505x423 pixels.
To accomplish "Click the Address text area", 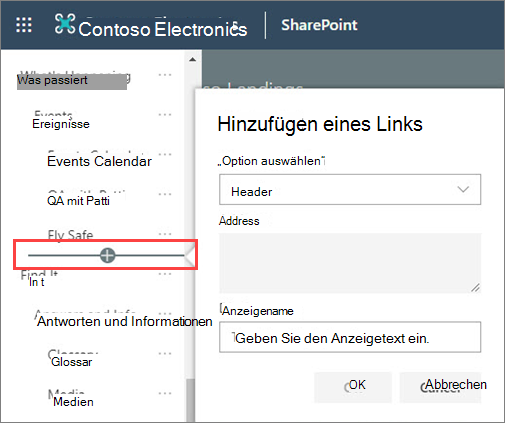I will click(350, 263).
